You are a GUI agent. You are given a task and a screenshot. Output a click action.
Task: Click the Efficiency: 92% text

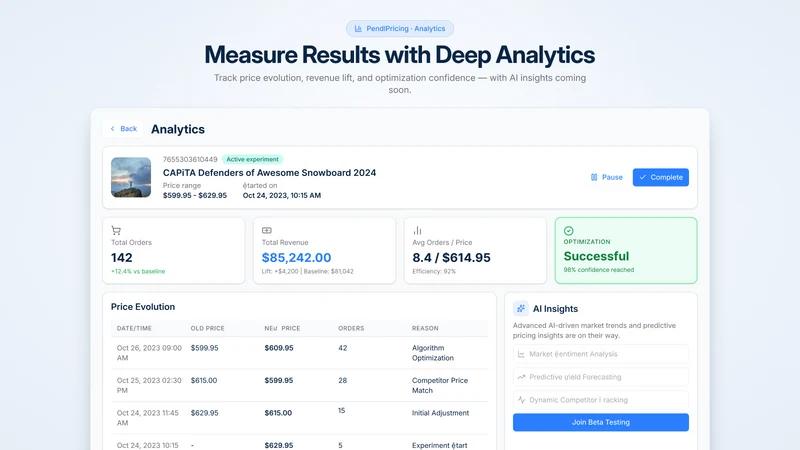(x=434, y=271)
